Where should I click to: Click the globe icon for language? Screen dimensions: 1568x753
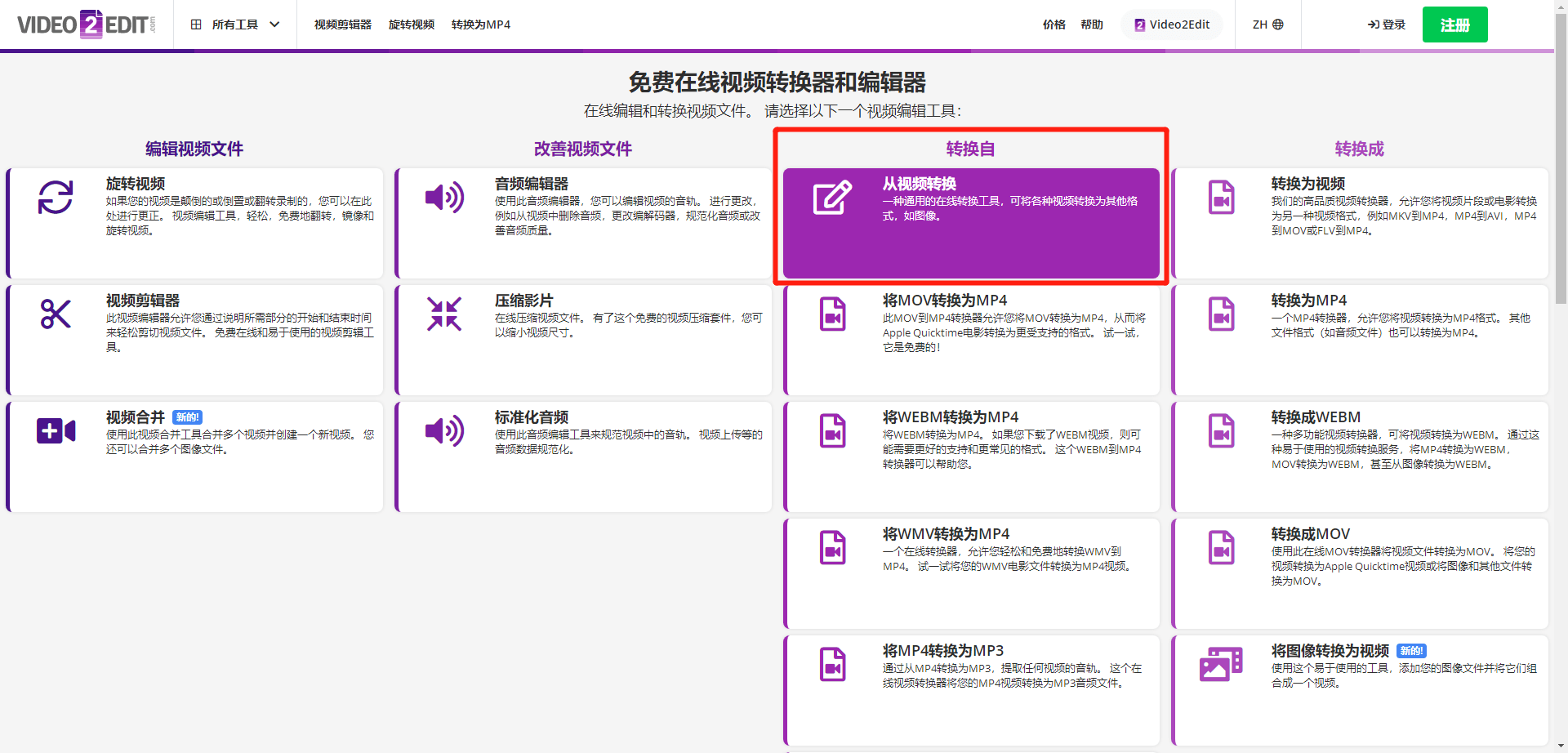(1278, 25)
